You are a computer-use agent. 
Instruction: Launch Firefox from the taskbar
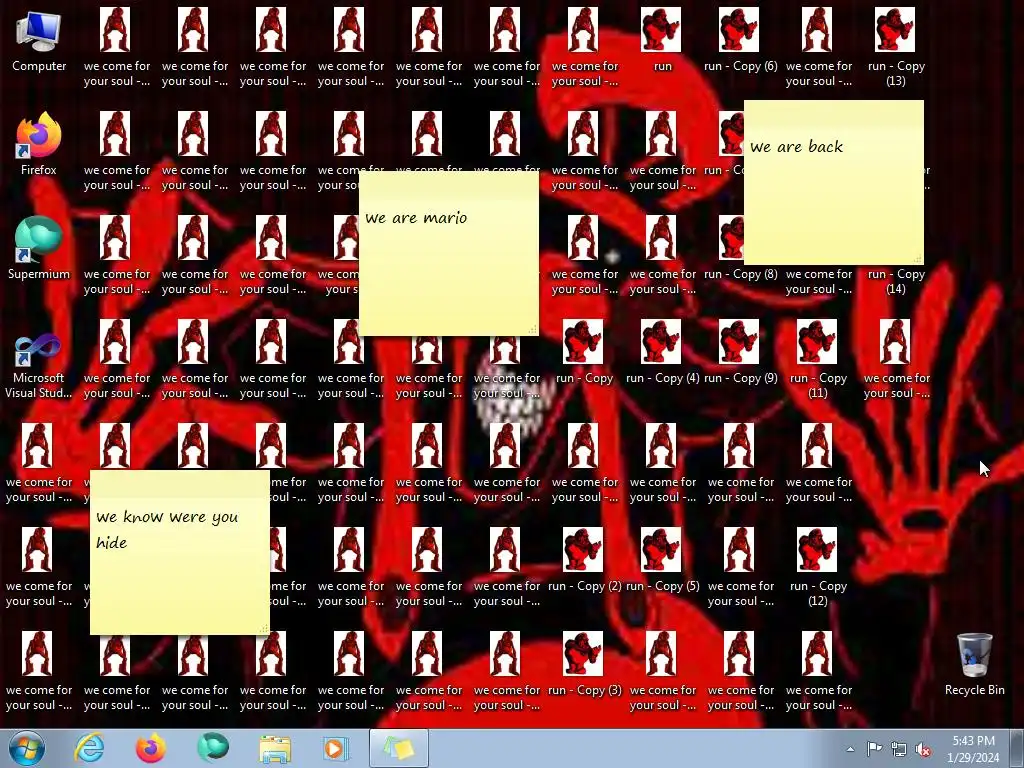point(151,748)
